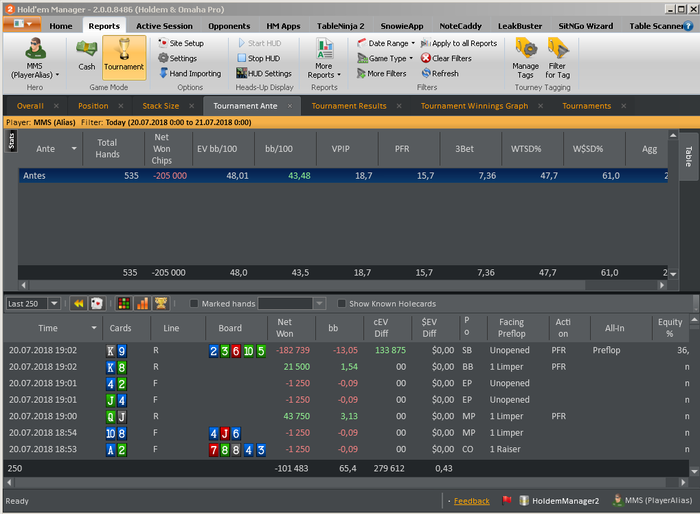Click the orange bar chart icon

pyautogui.click(x=142, y=304)
